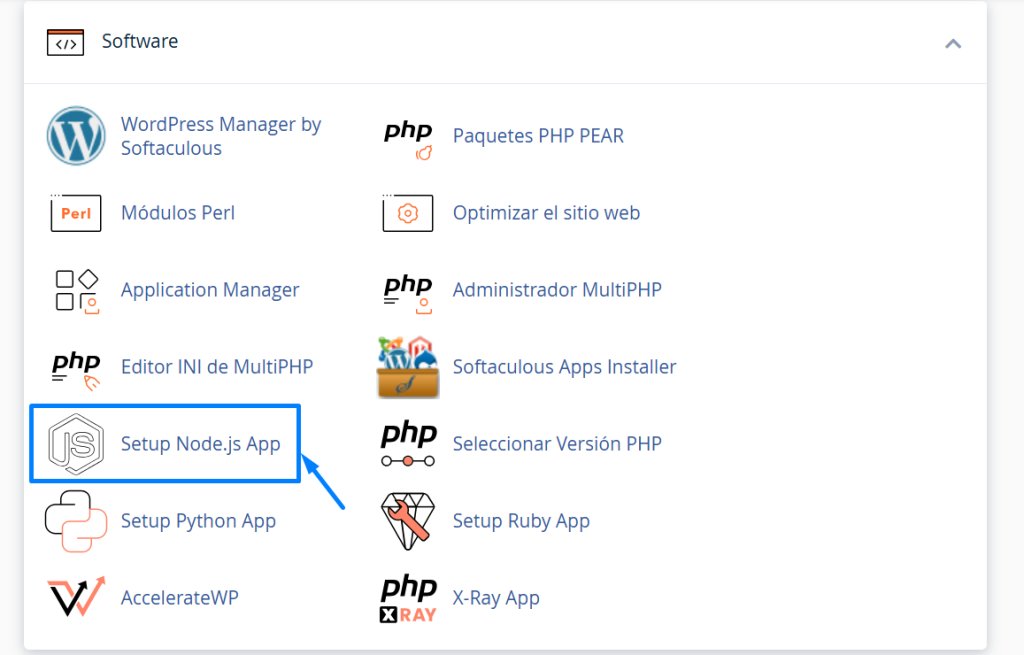
Task: Open WordPress Manager by Softaculous link
Action: coord(221,136)
